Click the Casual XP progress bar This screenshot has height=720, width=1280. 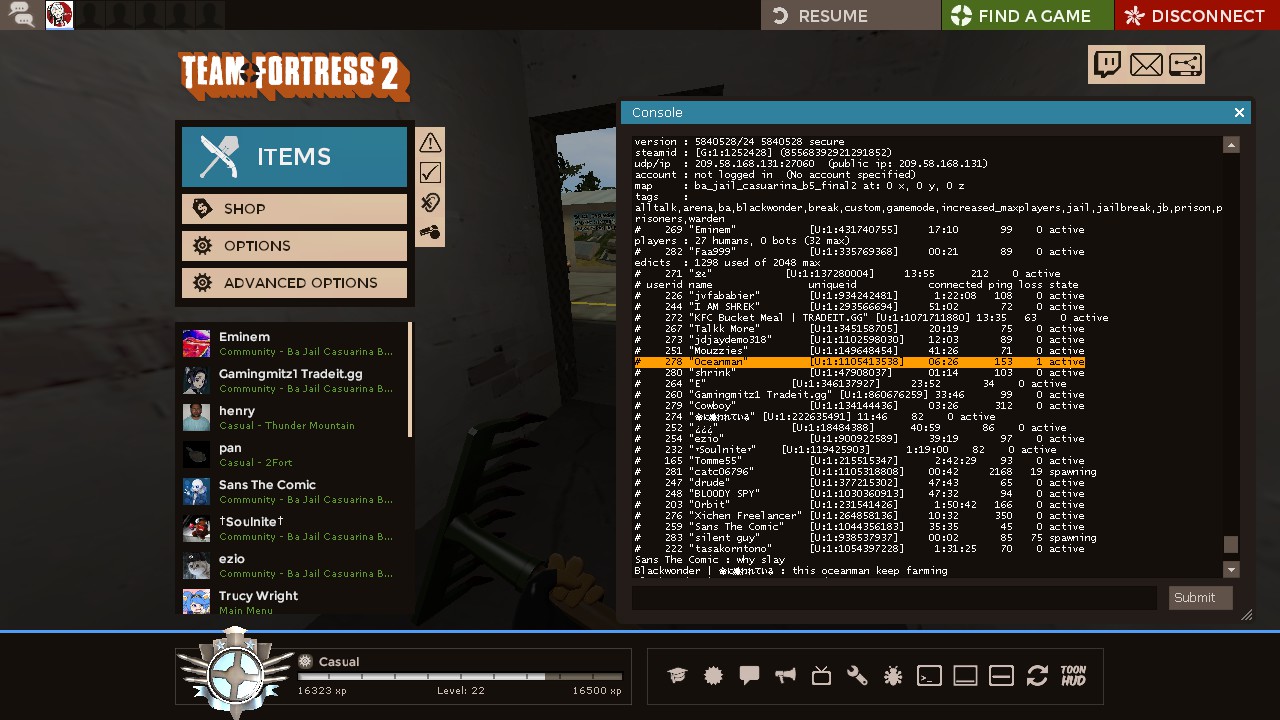(460, 677)
